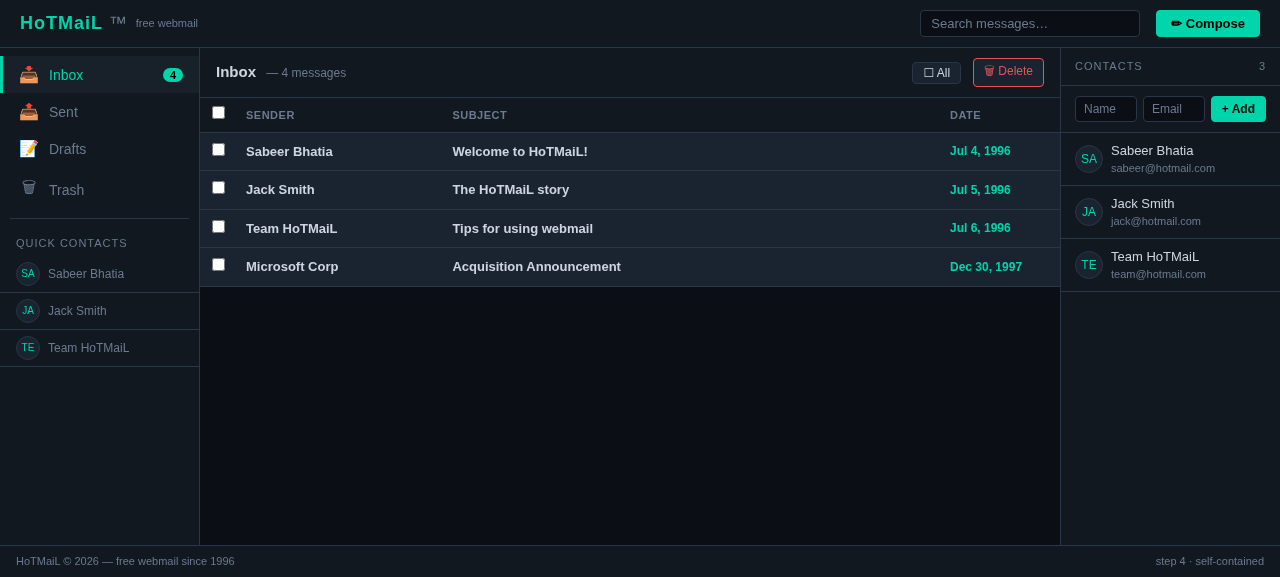Delete selected messages

coord(1008,72)
